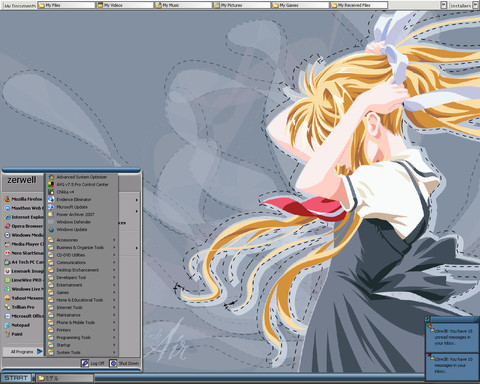Image resolution: width=480 pixels, height=384 pixels.
Task: Expand the Games folder
Action: point(82,293)
